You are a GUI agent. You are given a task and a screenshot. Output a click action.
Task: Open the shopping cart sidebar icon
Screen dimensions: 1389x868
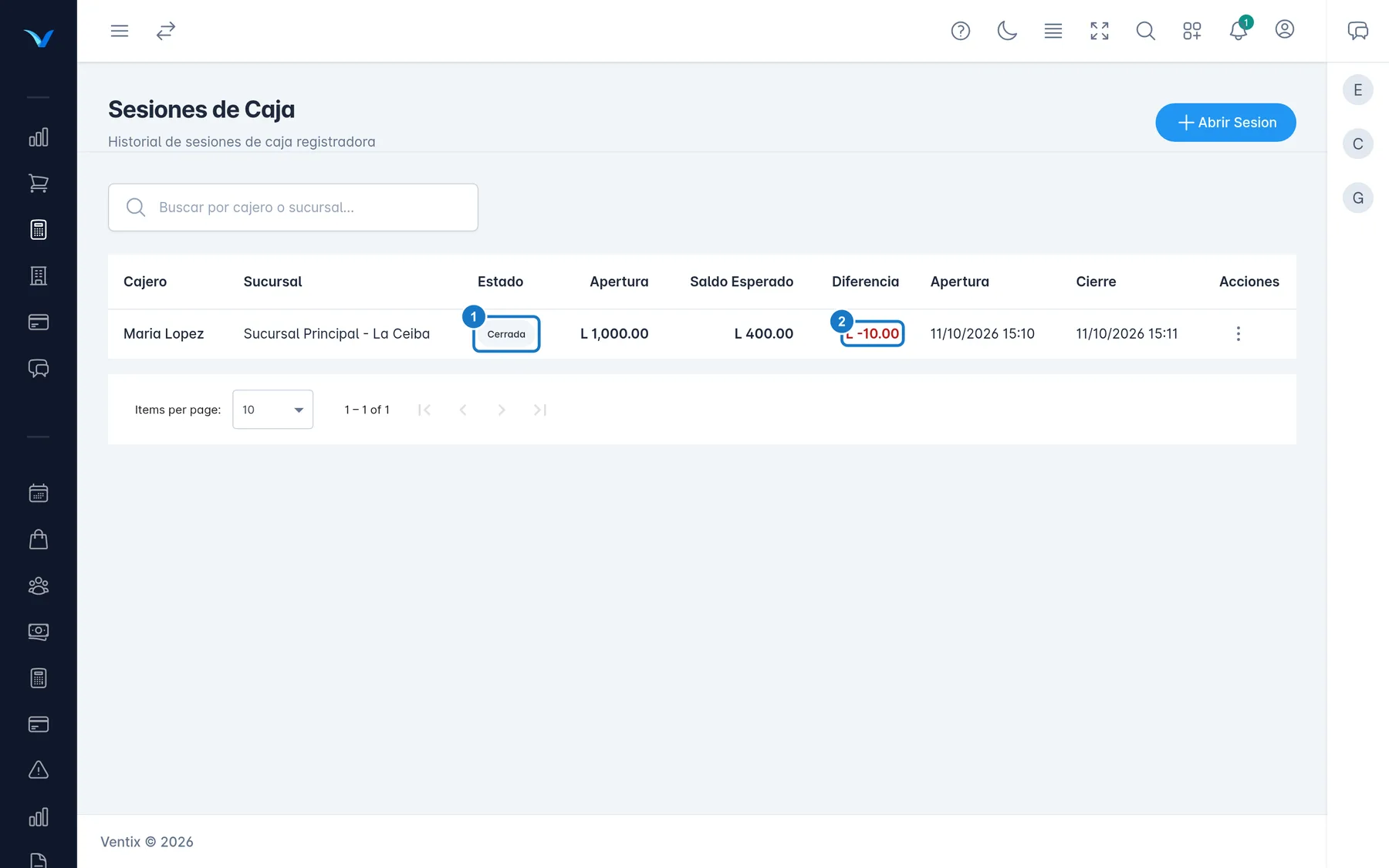tap(39, 184)
